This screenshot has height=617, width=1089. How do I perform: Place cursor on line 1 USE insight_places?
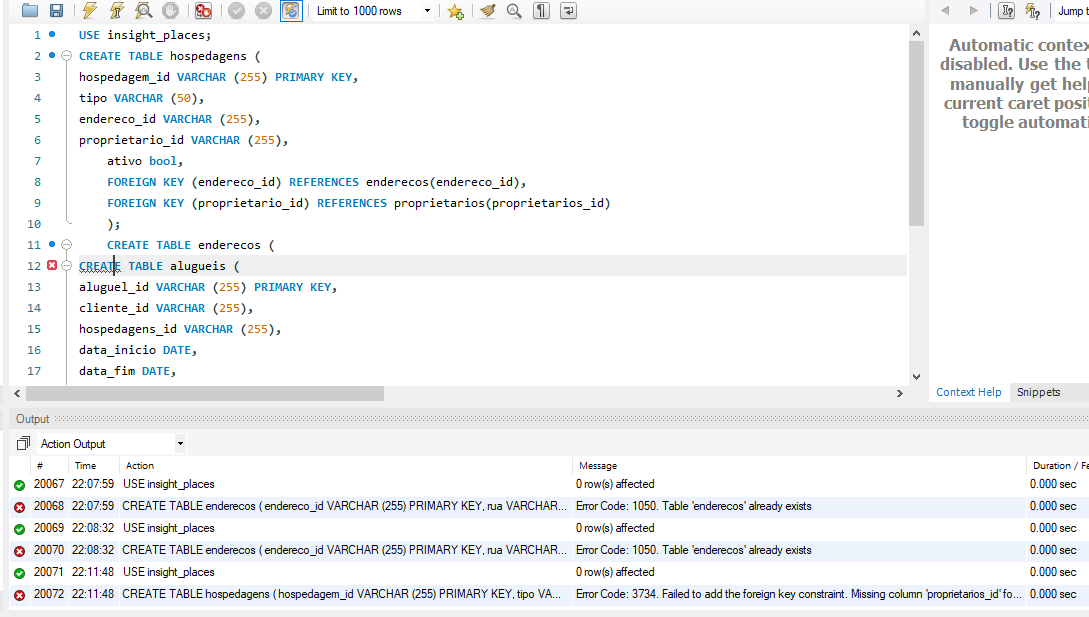click(144, 35)
